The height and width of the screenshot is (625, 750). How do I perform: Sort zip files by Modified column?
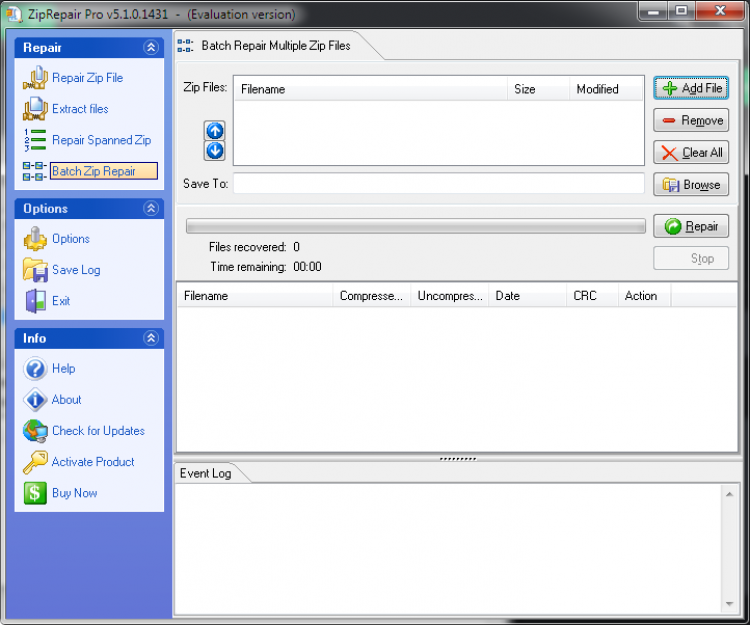tap(606, 89)
